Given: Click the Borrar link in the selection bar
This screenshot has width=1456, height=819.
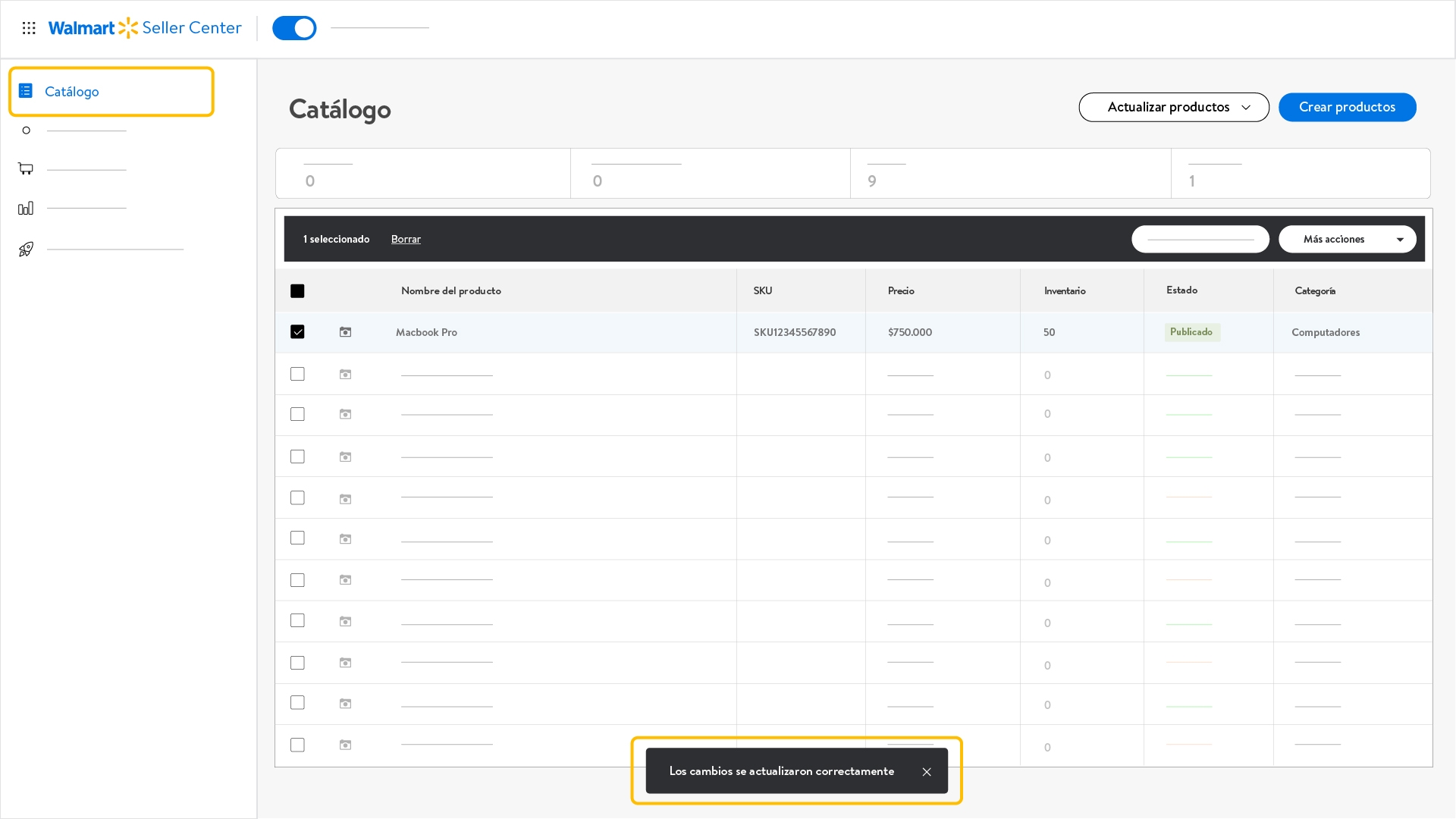Looking at the screenshot, I should click(x=406, y=239).
